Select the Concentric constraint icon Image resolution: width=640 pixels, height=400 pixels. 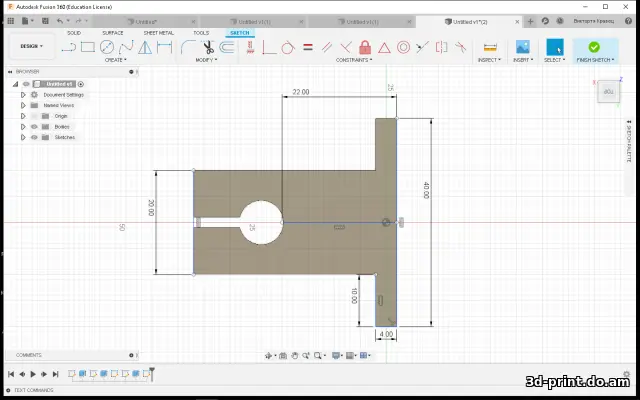tap(403, 47)
